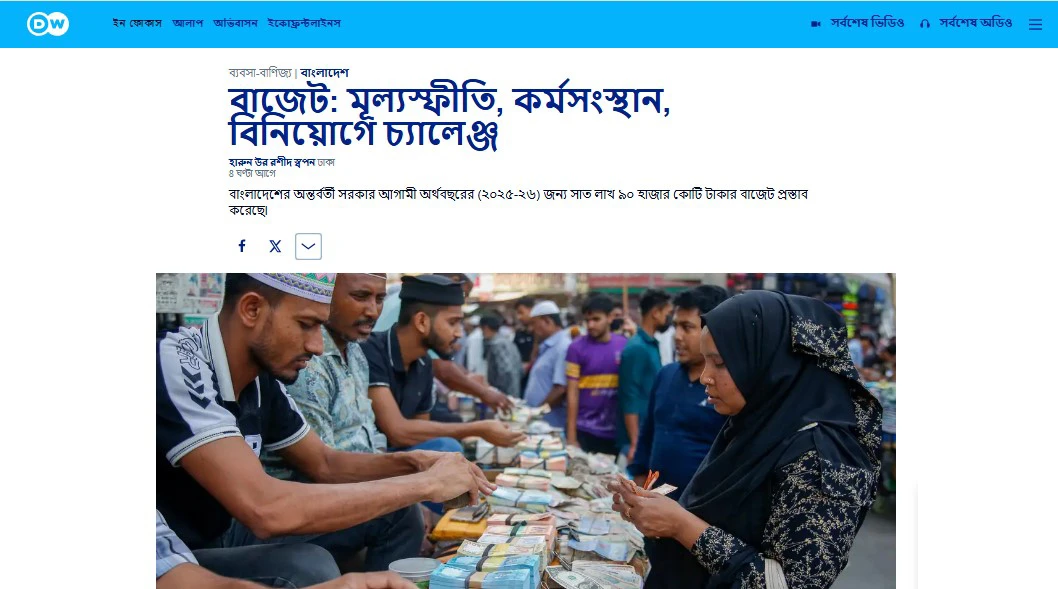Click the article summary paragraph
Screen dimensions: 1058x589
(x=518, y=202)
